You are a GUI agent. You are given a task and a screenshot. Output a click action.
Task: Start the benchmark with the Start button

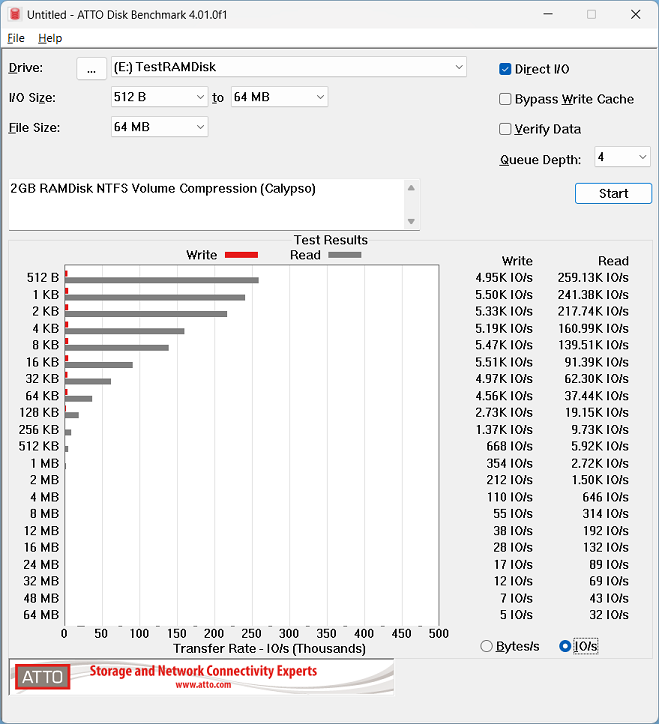(x=613, y=193)
